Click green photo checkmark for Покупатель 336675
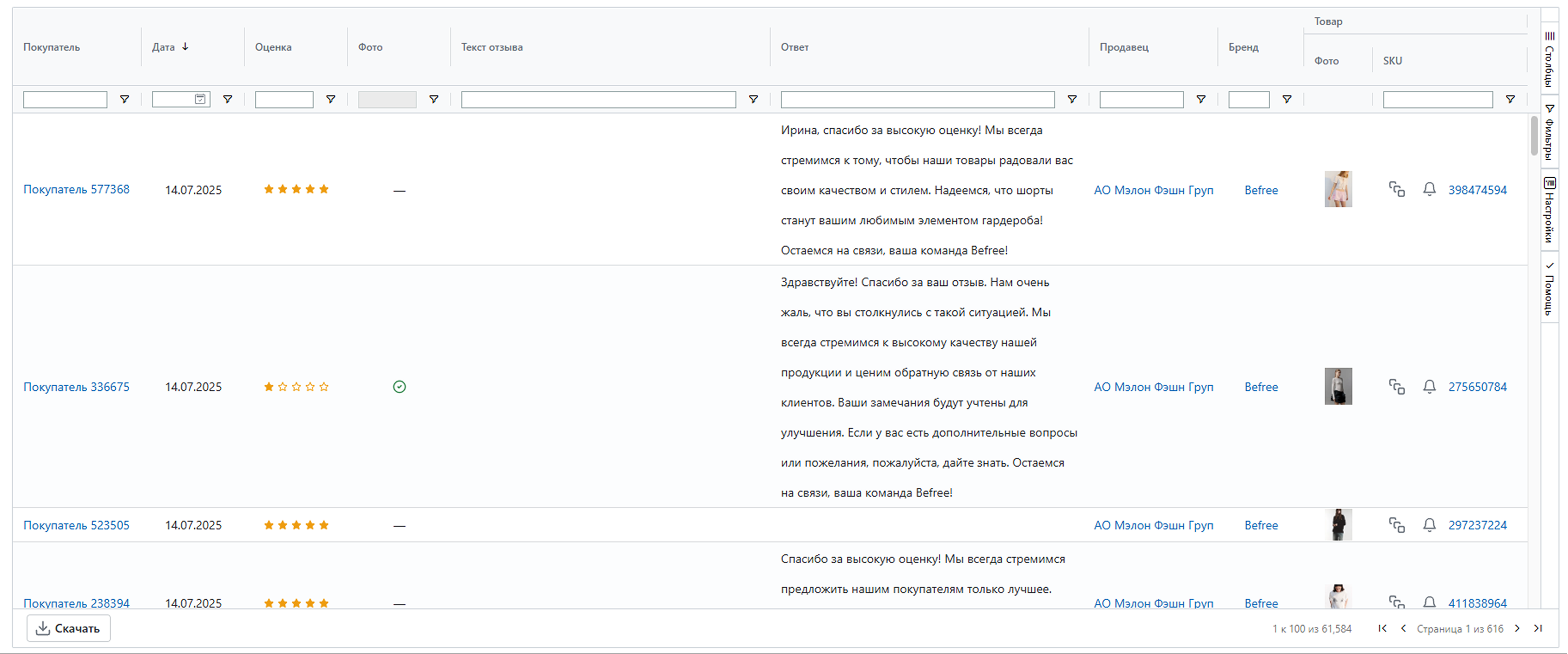The image size is (1568, 654). tap(400, 387)
